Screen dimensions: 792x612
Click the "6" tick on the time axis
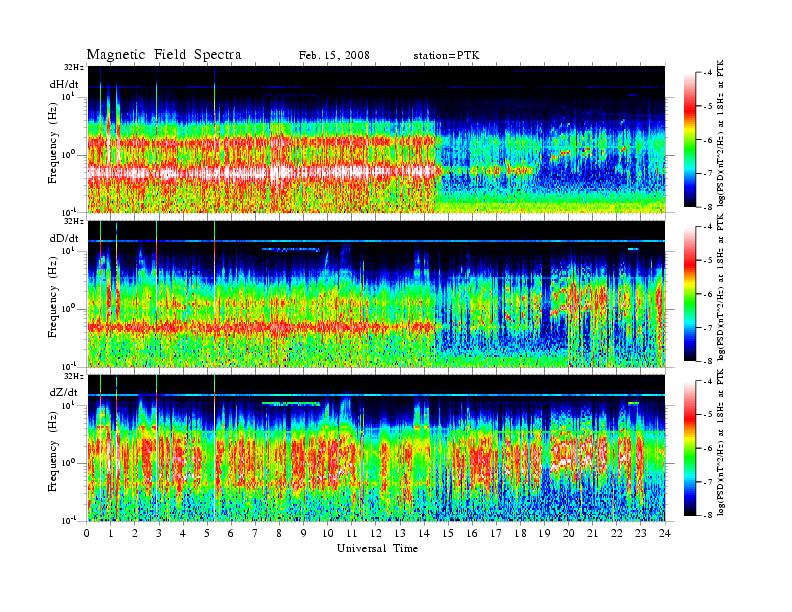[x=231, y=533]
